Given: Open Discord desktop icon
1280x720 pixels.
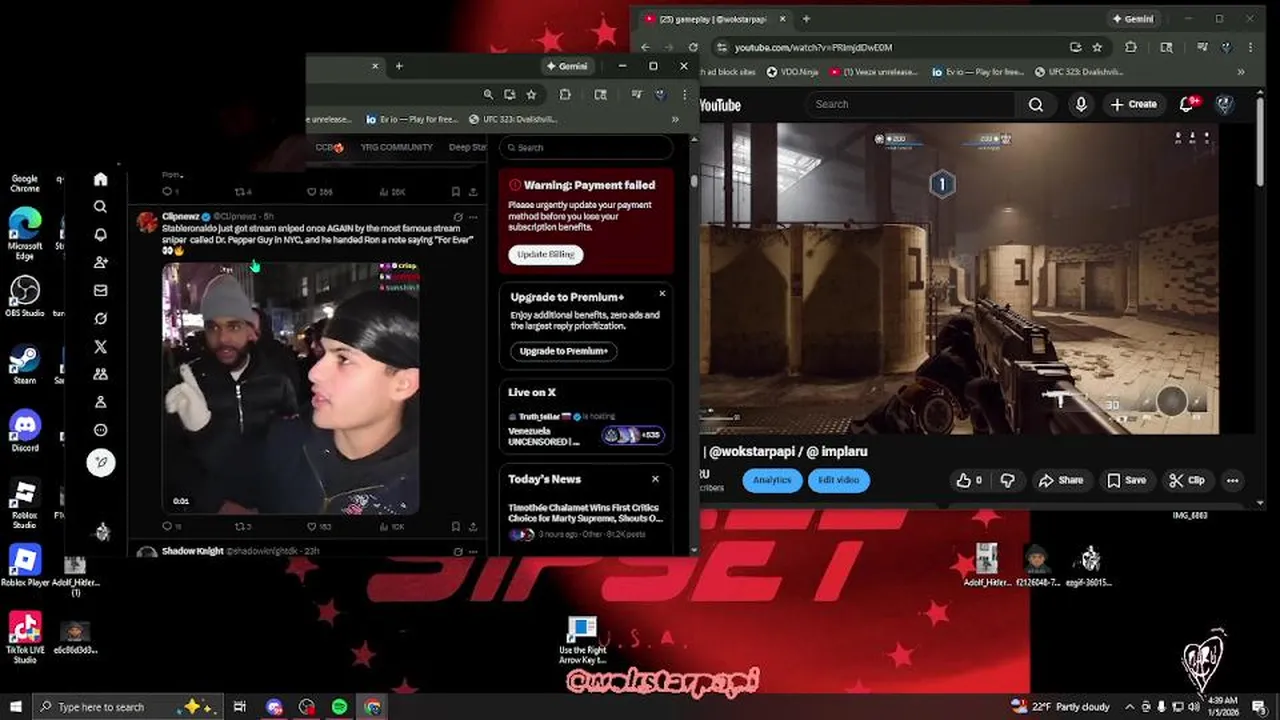Looking at the screenshot, I should click(x=25, y=431).
